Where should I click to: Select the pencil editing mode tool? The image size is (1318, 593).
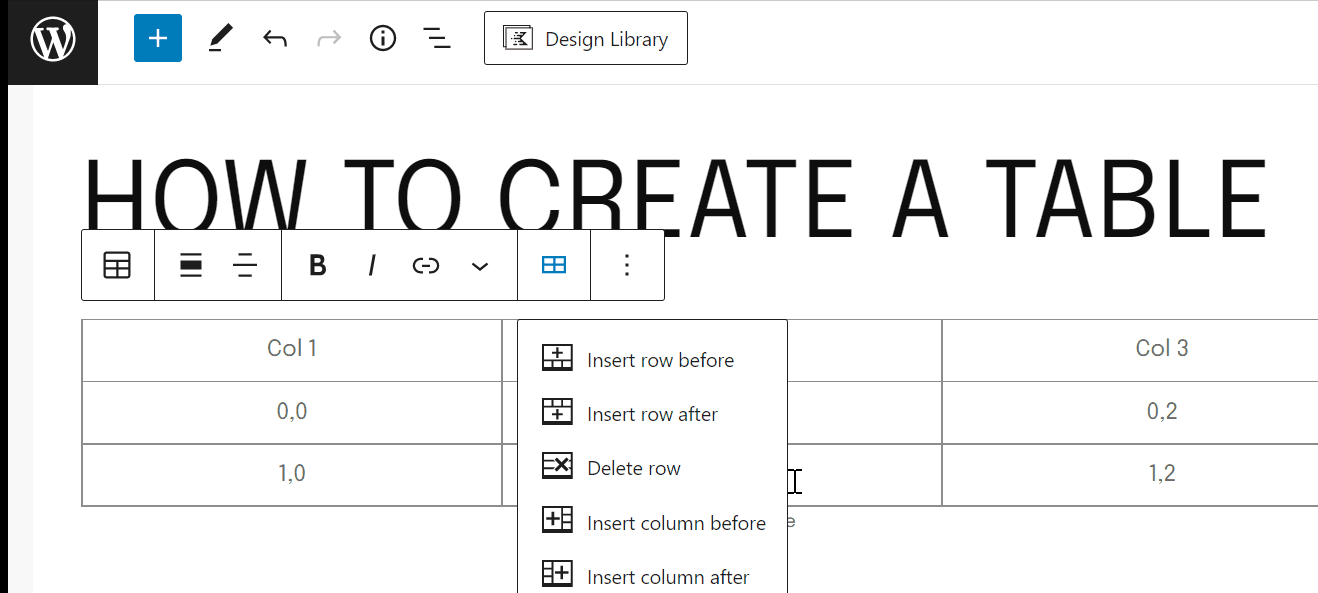(221, 38)
